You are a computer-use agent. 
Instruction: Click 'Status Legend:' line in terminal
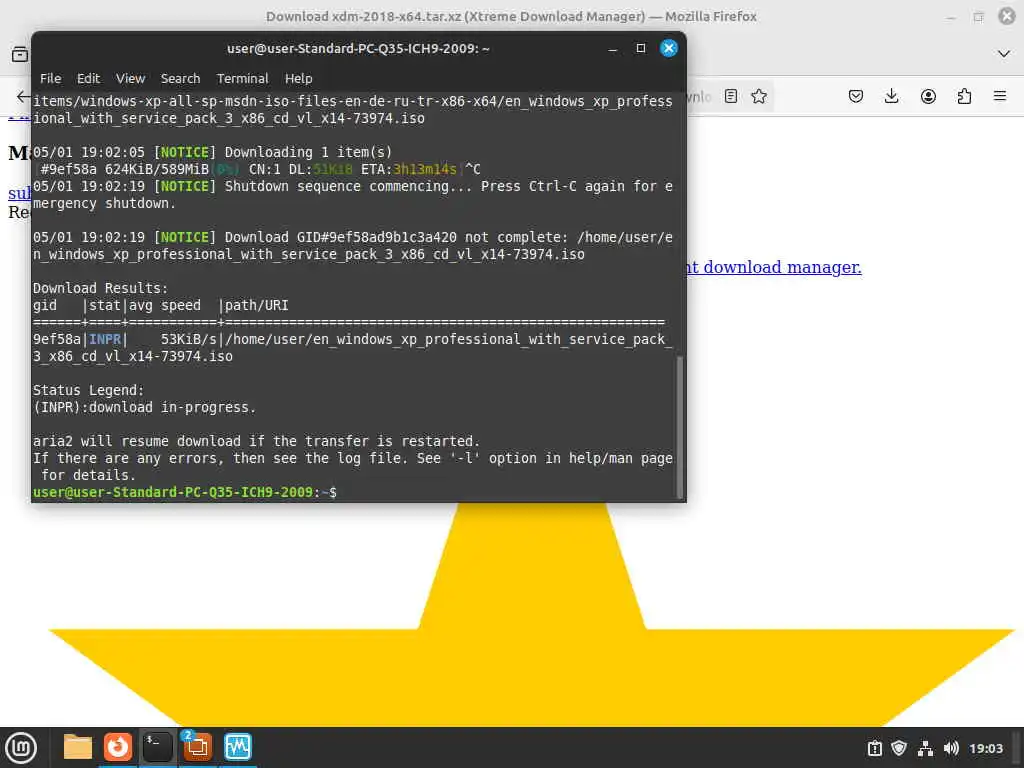pyautogui.click(x=88, y=391)
